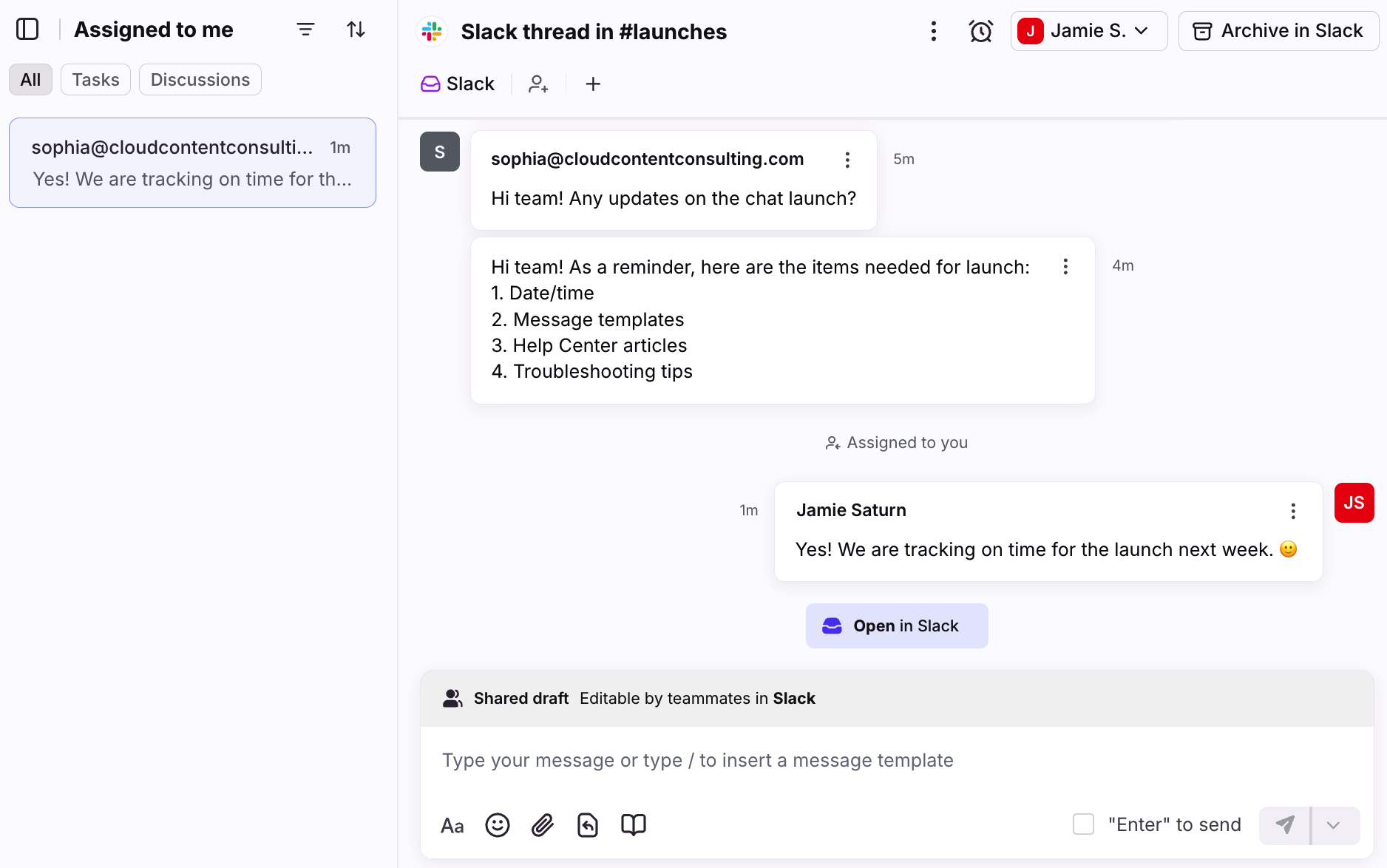Screen dimensions: 1387x868
Task: Add a new tab with plus icon
Action: tap(593, 84)
